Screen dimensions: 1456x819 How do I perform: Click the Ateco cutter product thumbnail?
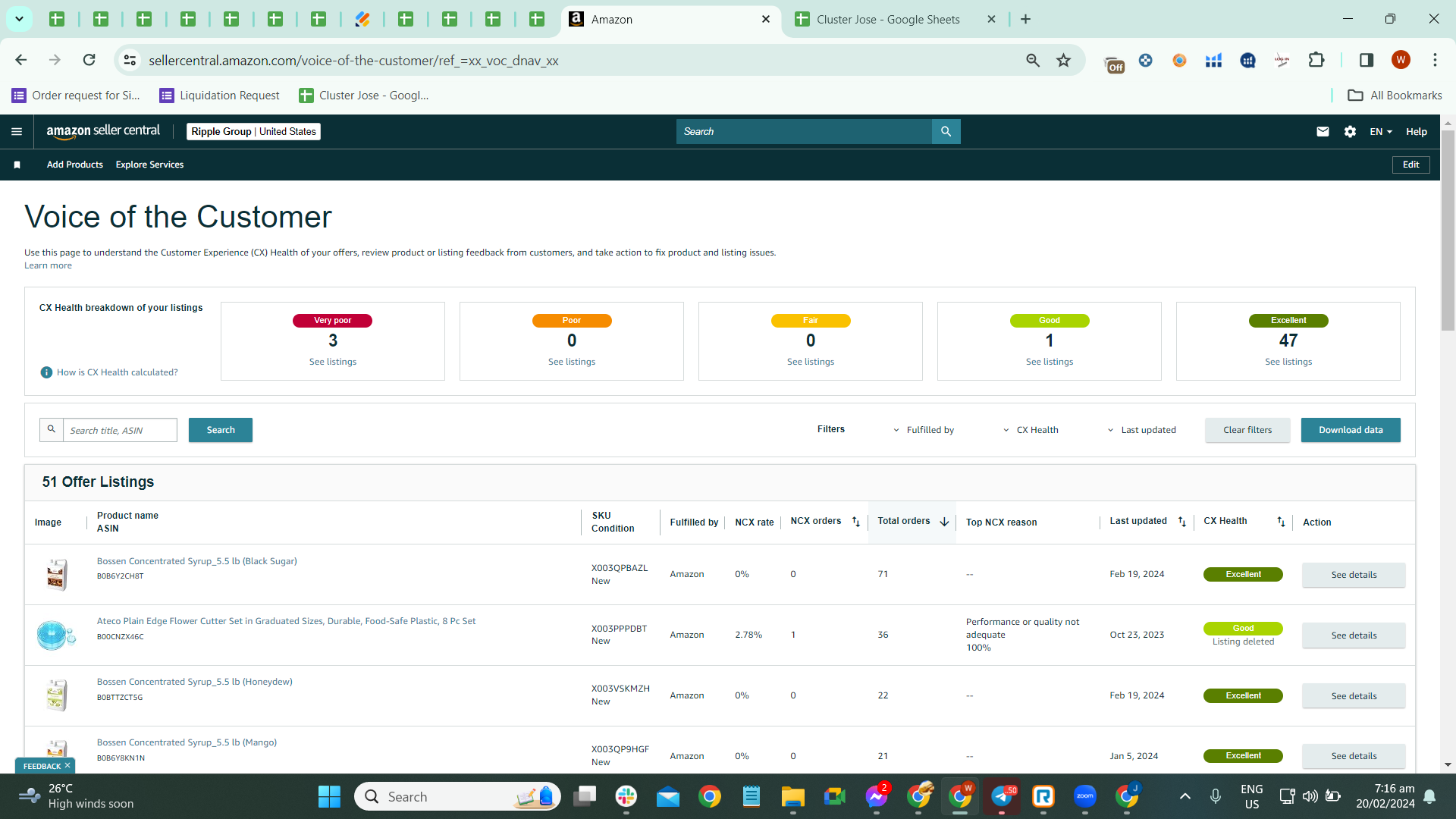point(56,635)
